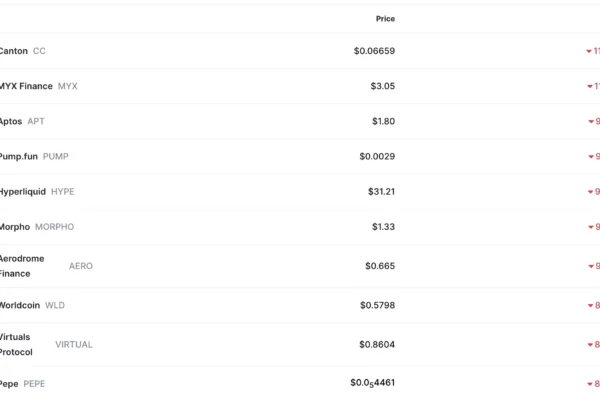Click the Worldcoin coin name
The height and width of the screenshot is (400, 600).
point(20,305)
